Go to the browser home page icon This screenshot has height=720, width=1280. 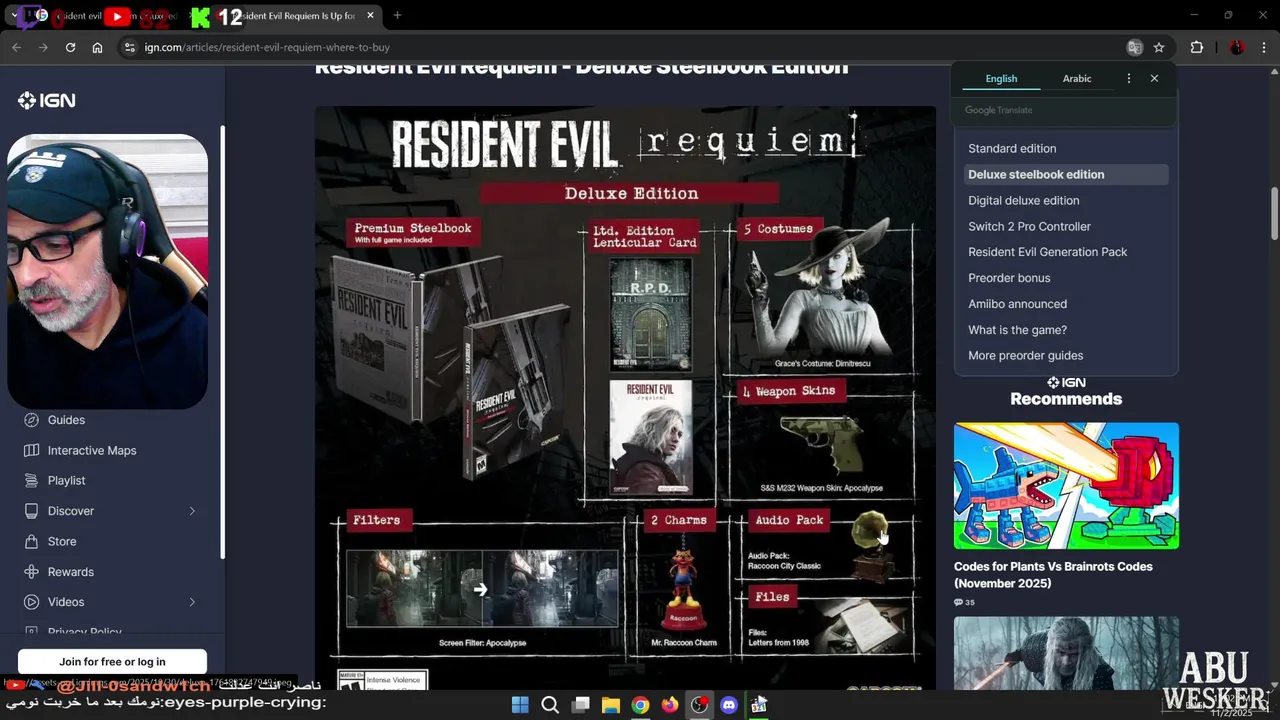point(97,47)
